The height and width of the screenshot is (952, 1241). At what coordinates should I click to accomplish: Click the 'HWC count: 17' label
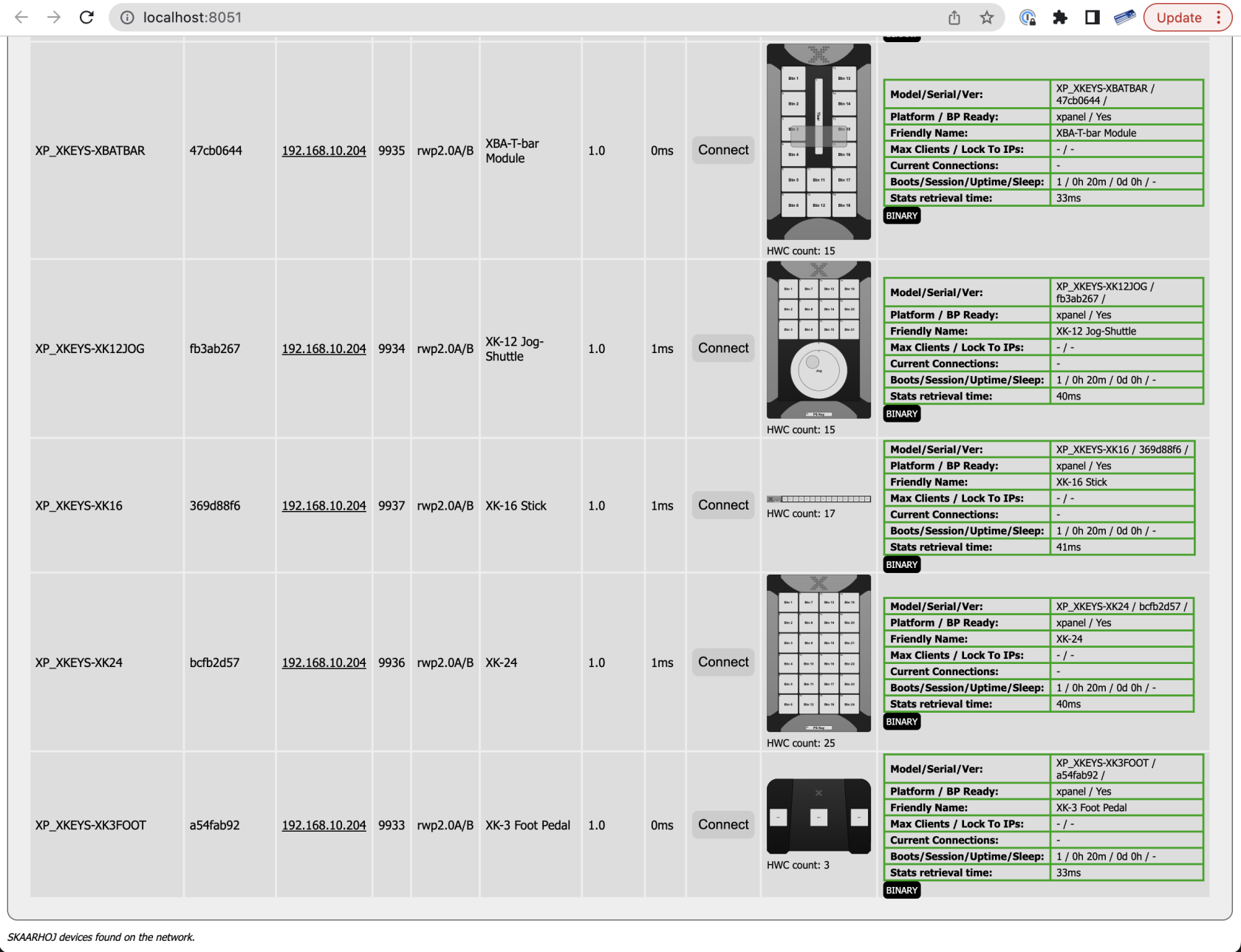(801, 513)
